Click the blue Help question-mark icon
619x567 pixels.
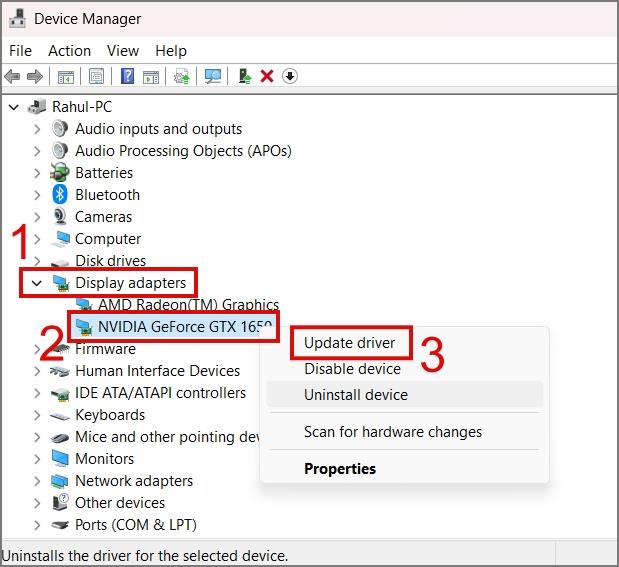point(127,76)
